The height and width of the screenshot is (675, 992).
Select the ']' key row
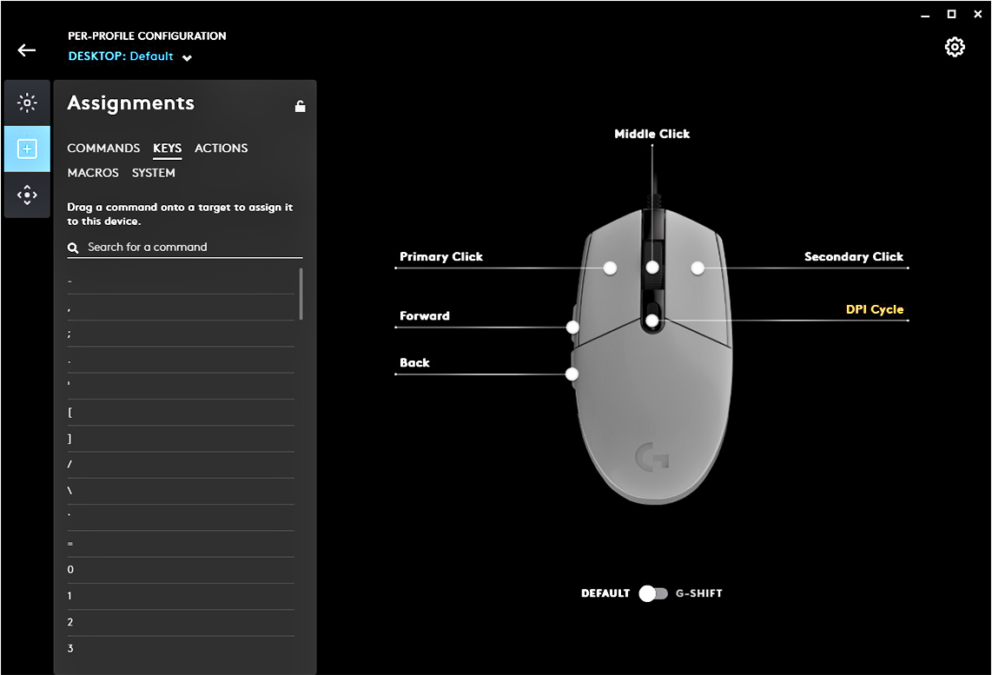click(x=181, y=438)
